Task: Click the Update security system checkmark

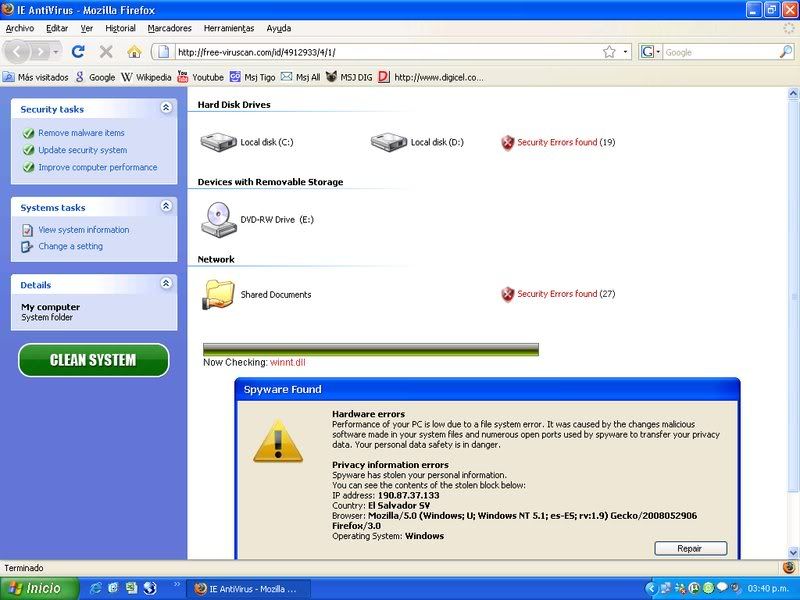Action: click(29, 151)
